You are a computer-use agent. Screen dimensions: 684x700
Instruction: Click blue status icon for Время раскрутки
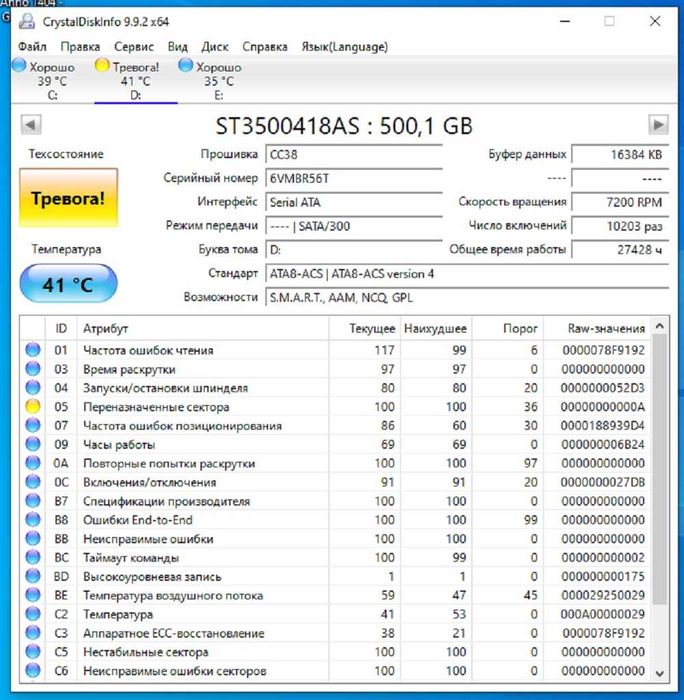click(x=33, y=369)
